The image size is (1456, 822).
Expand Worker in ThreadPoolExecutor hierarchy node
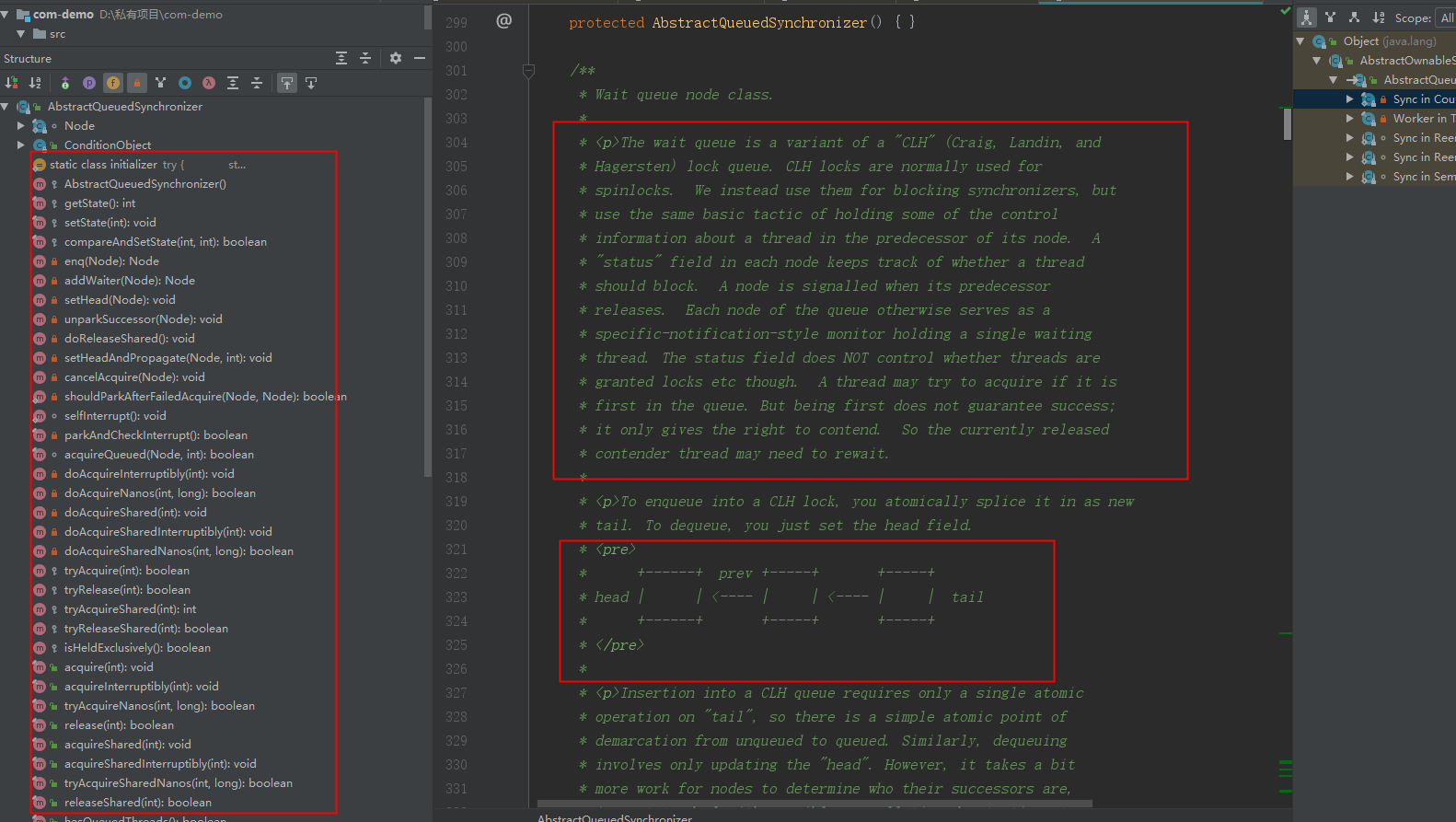[1350, 119]
